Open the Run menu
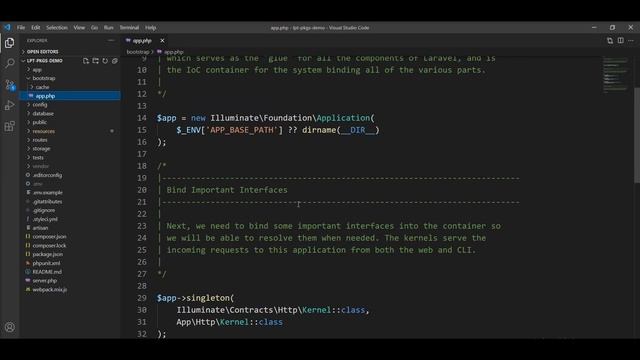The image size is (640, 360). (109, 28)
